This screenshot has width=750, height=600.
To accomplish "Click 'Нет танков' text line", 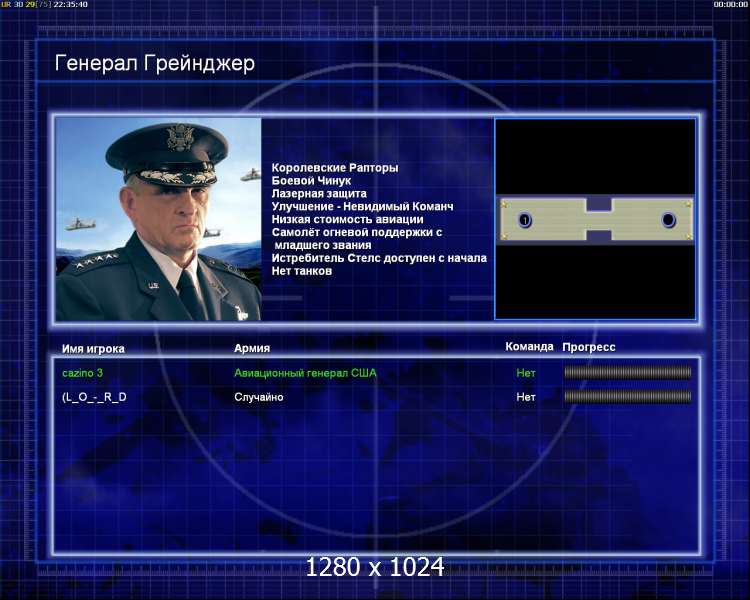I will point(301,271).
